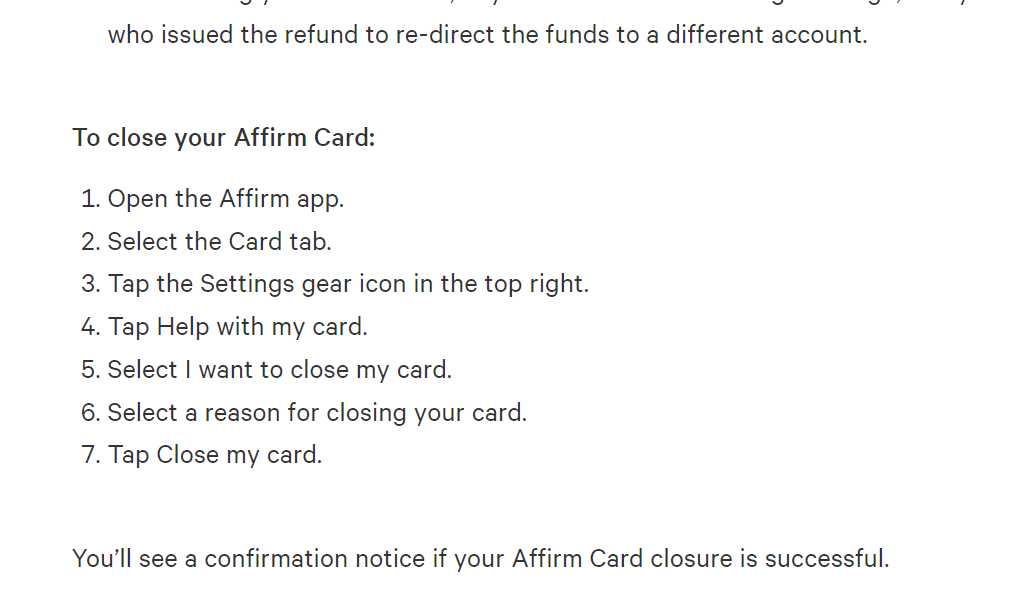Click the 'Tap the Settings gear icon' step
Screen dimensions: 1027x611
pyautogui.click(x=348, y=284)
